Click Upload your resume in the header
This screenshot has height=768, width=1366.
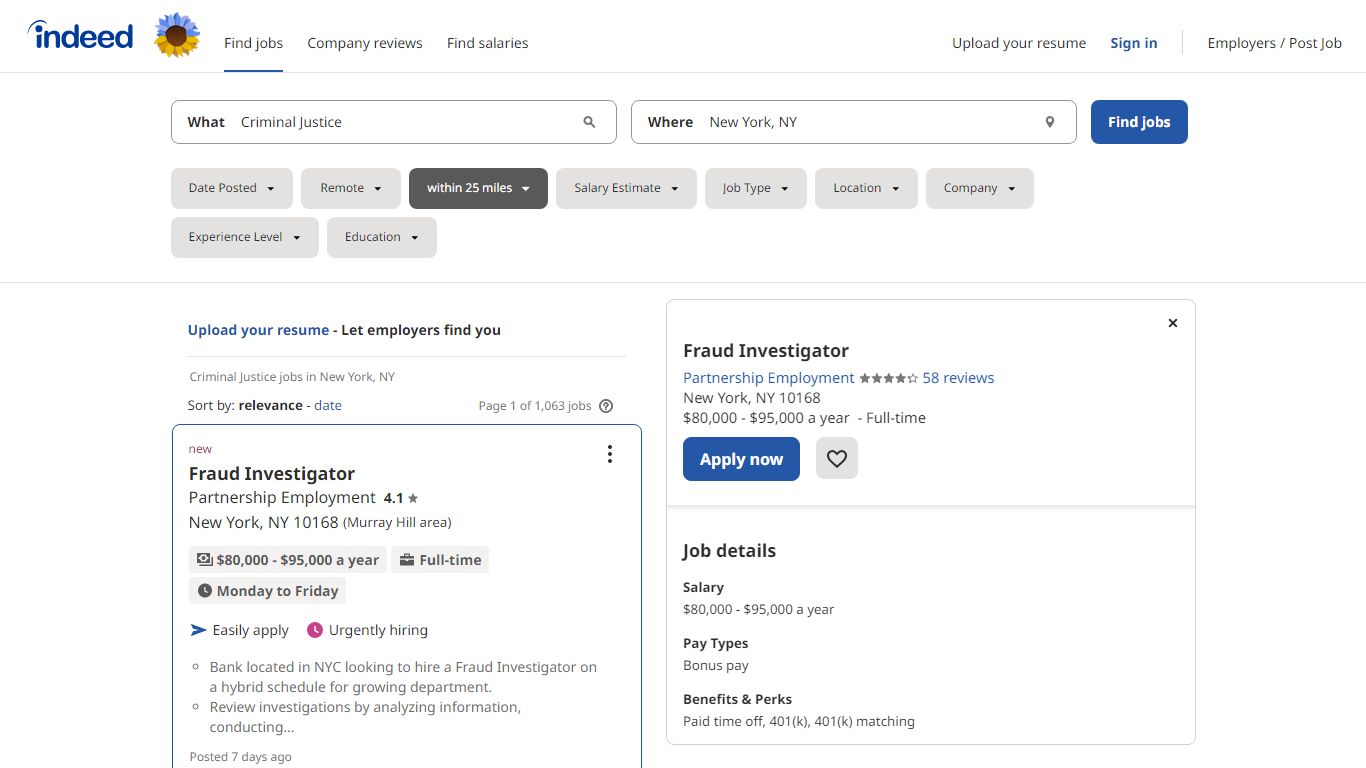coord(1019,43)
